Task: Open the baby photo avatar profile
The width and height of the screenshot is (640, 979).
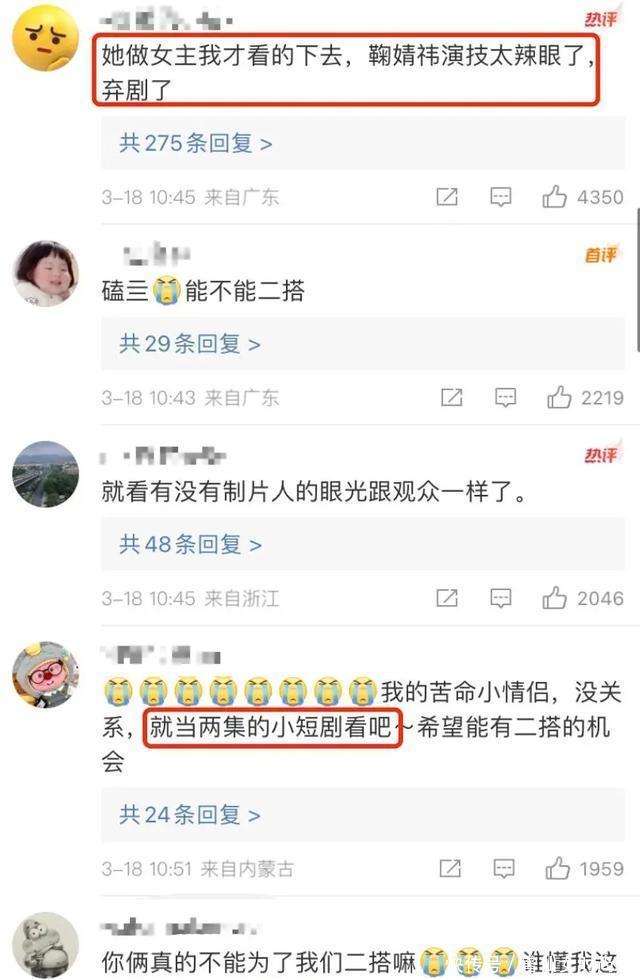Action: pos(46,273)
